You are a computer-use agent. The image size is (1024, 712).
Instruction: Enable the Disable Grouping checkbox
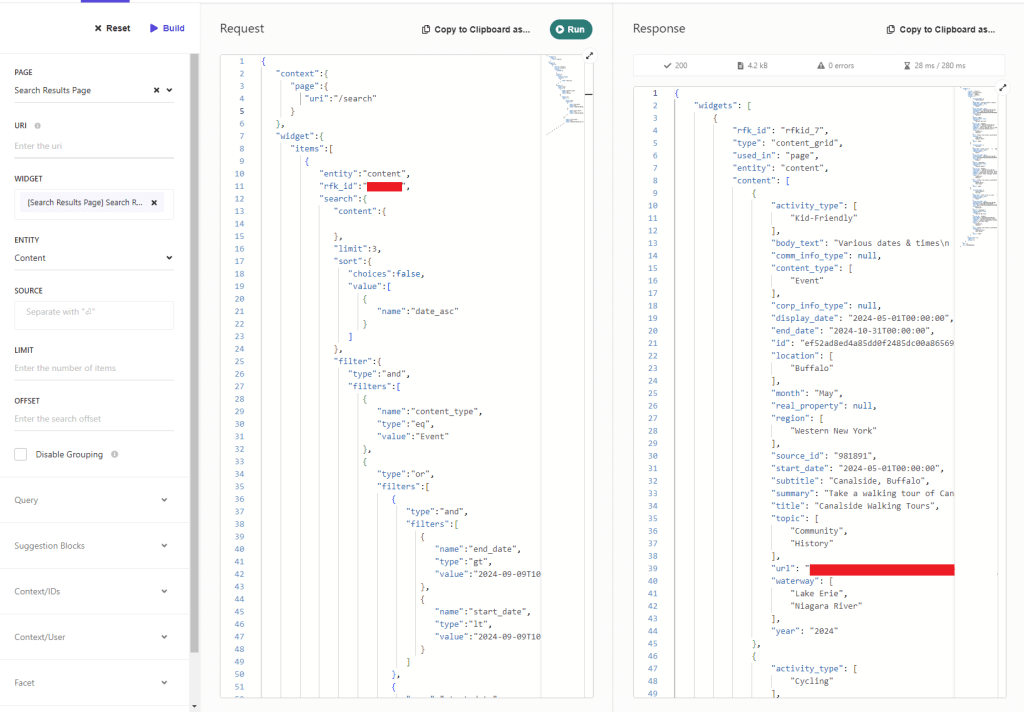21,454
